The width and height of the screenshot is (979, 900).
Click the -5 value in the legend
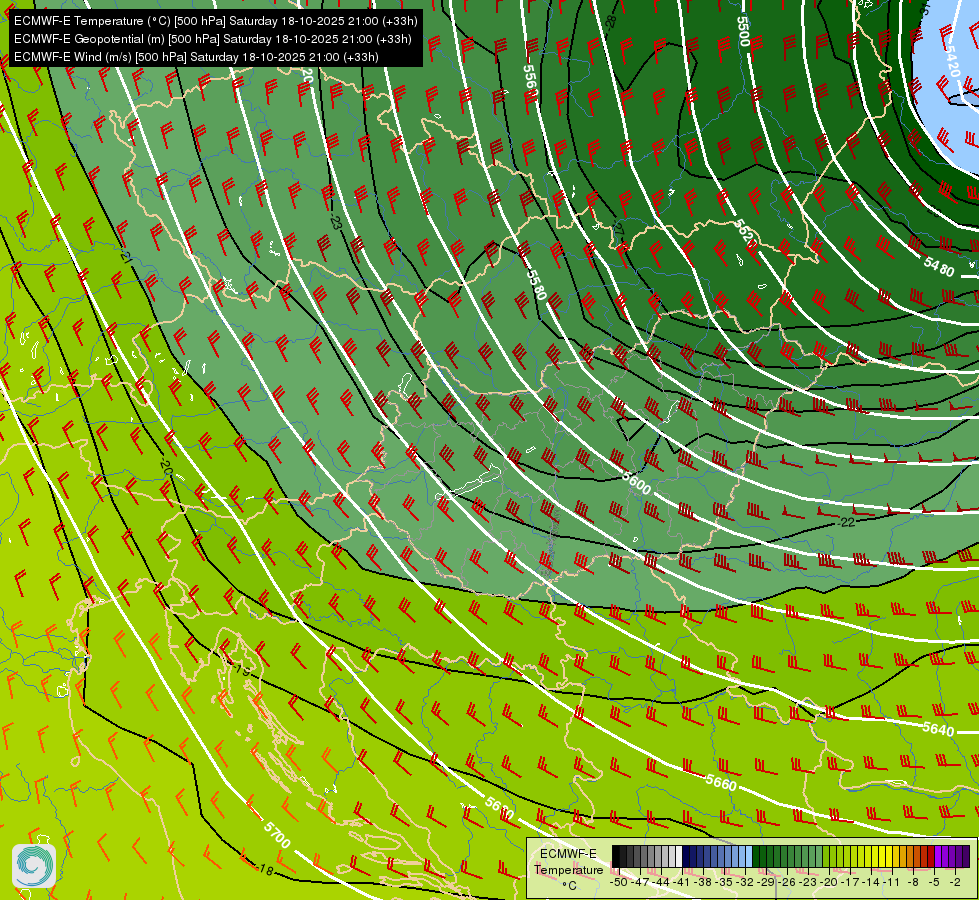(x=933, y=882)
